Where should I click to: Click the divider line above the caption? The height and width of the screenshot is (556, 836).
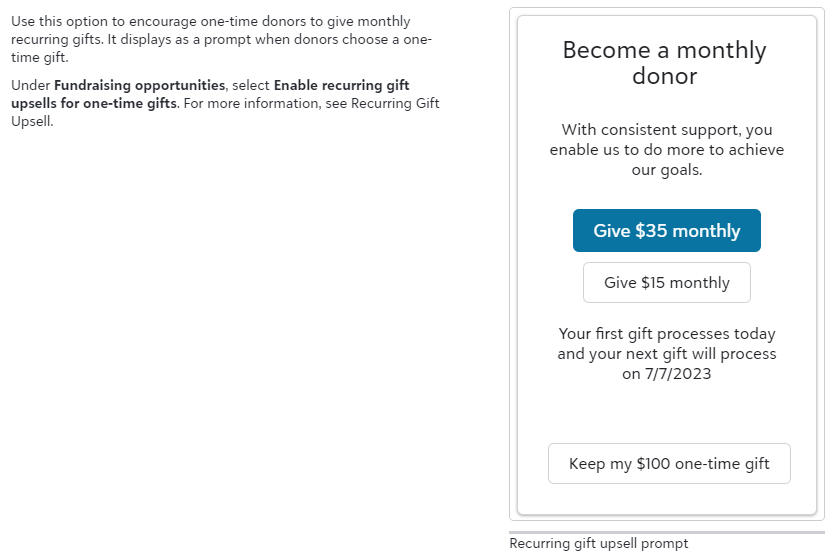(666, 532)
